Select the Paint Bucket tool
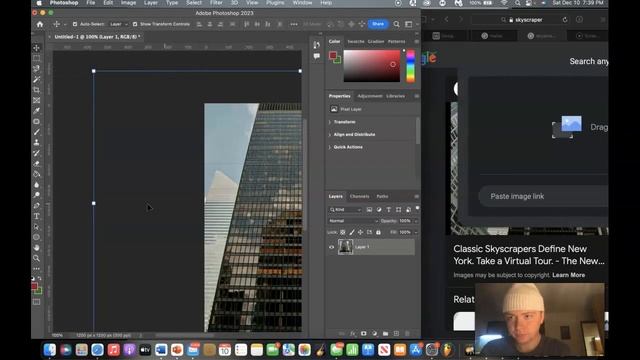The height and width of the screenshot is (360, 640). pos(36,174)
